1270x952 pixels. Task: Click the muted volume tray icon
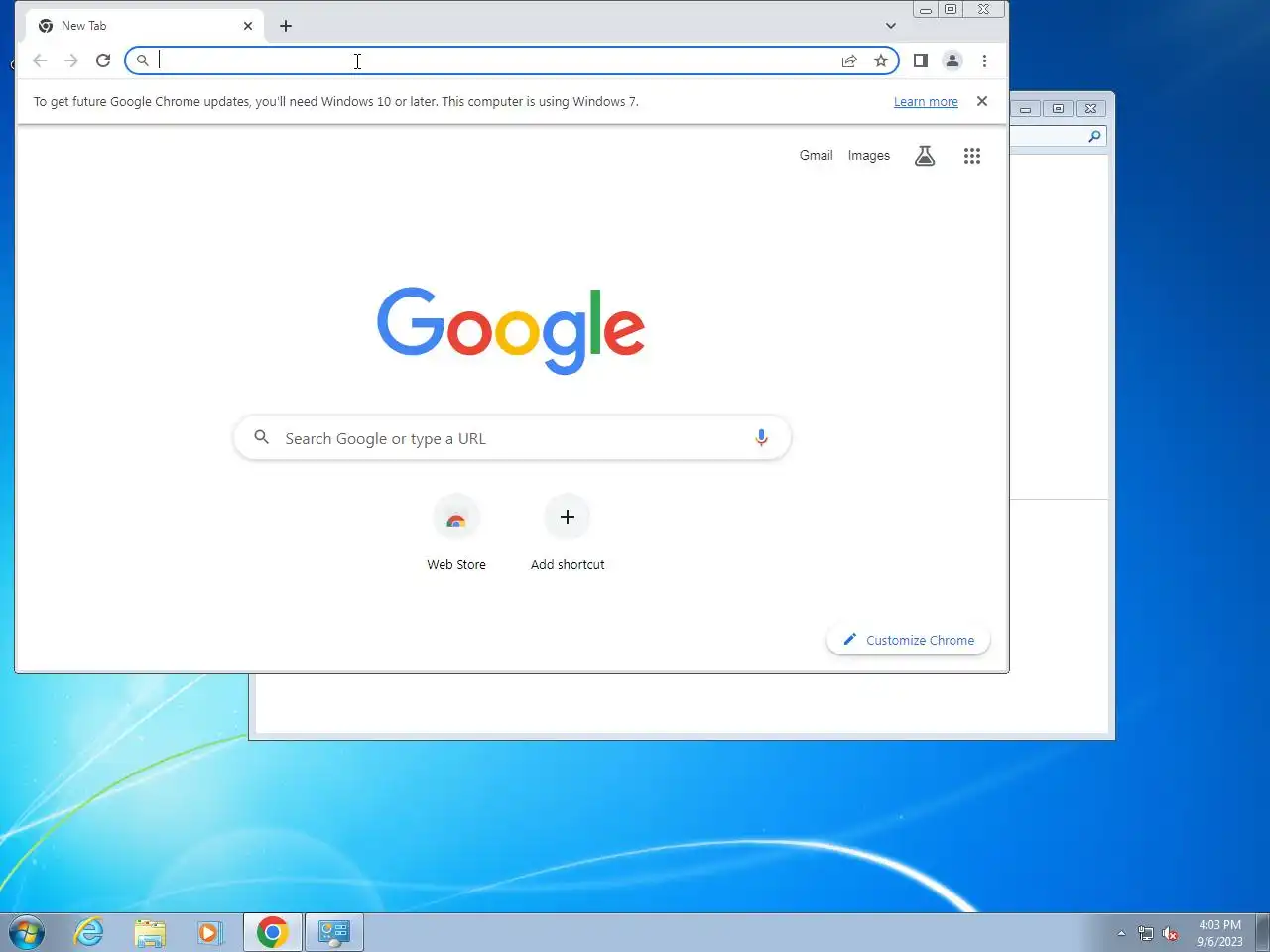[x=1171, y=933]
